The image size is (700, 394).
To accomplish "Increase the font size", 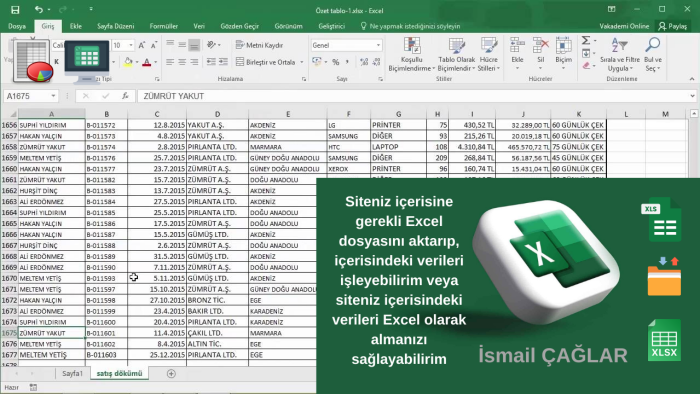I will 142,45.
